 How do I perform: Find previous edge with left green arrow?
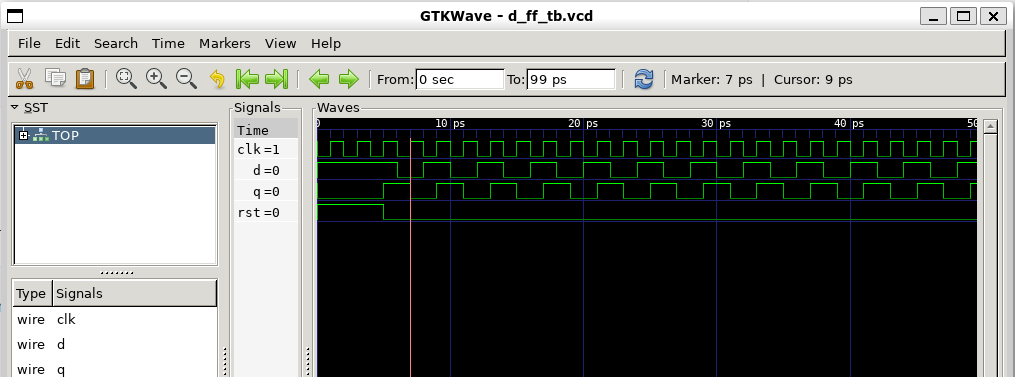[x=318, y=79]
